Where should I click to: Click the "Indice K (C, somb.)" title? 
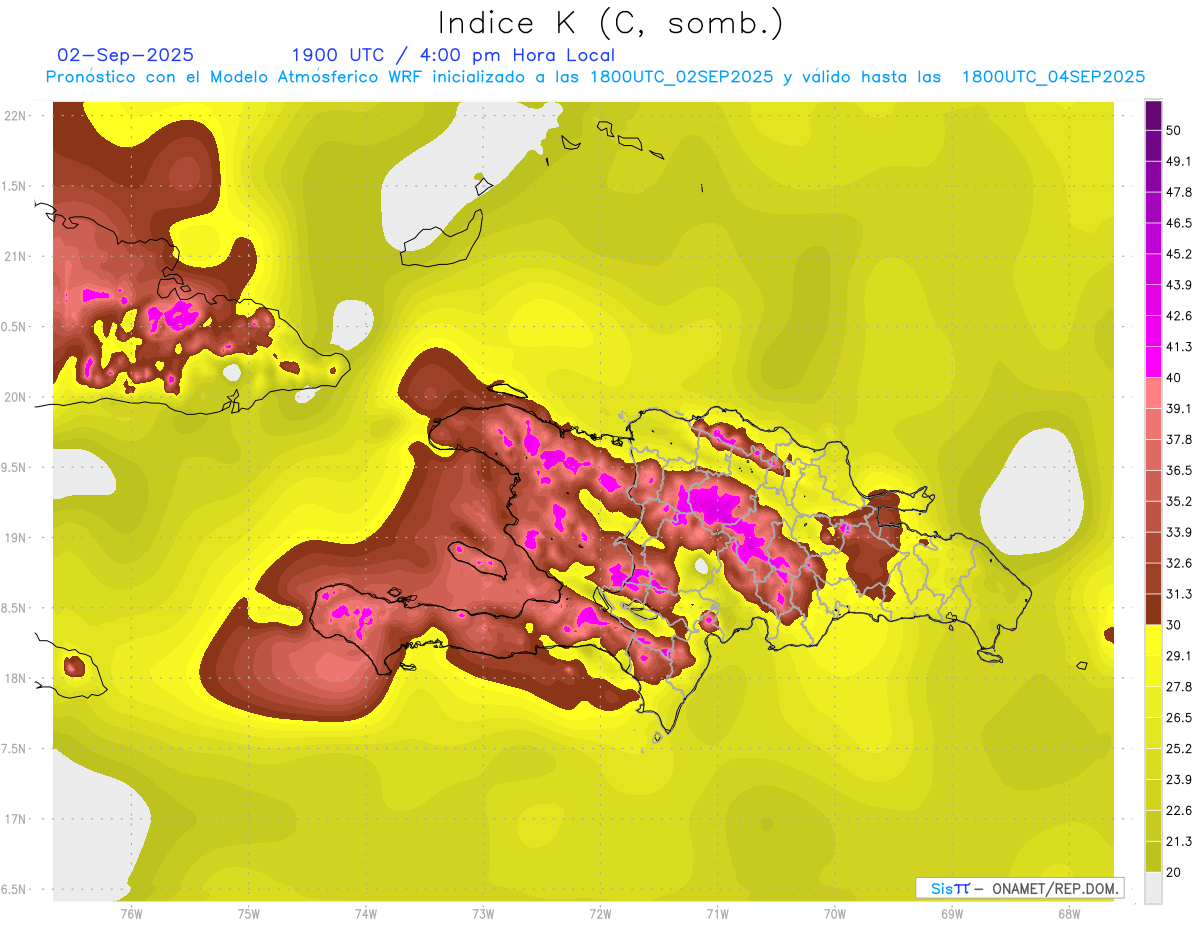pyautogui.click(x=610, y=23)
